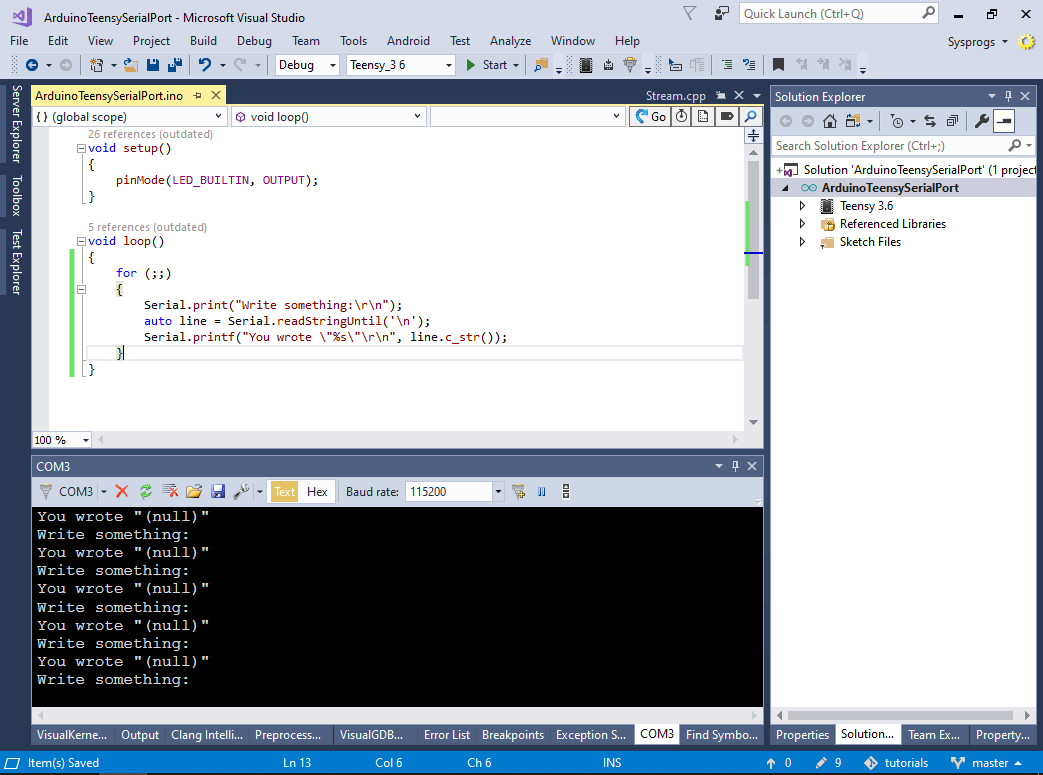The height and width of the screenshot is (775, 1043).
Task: Click the magnifier icon in the navigation bar
Action: pos(750,116)
